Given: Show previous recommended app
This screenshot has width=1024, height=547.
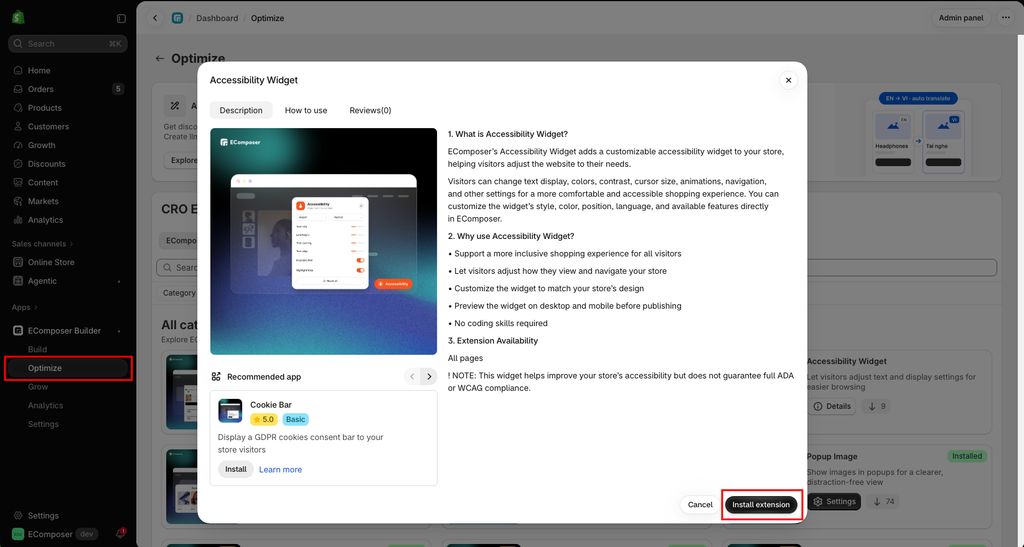Looking at the screenshot, I should tap(412, 377).
